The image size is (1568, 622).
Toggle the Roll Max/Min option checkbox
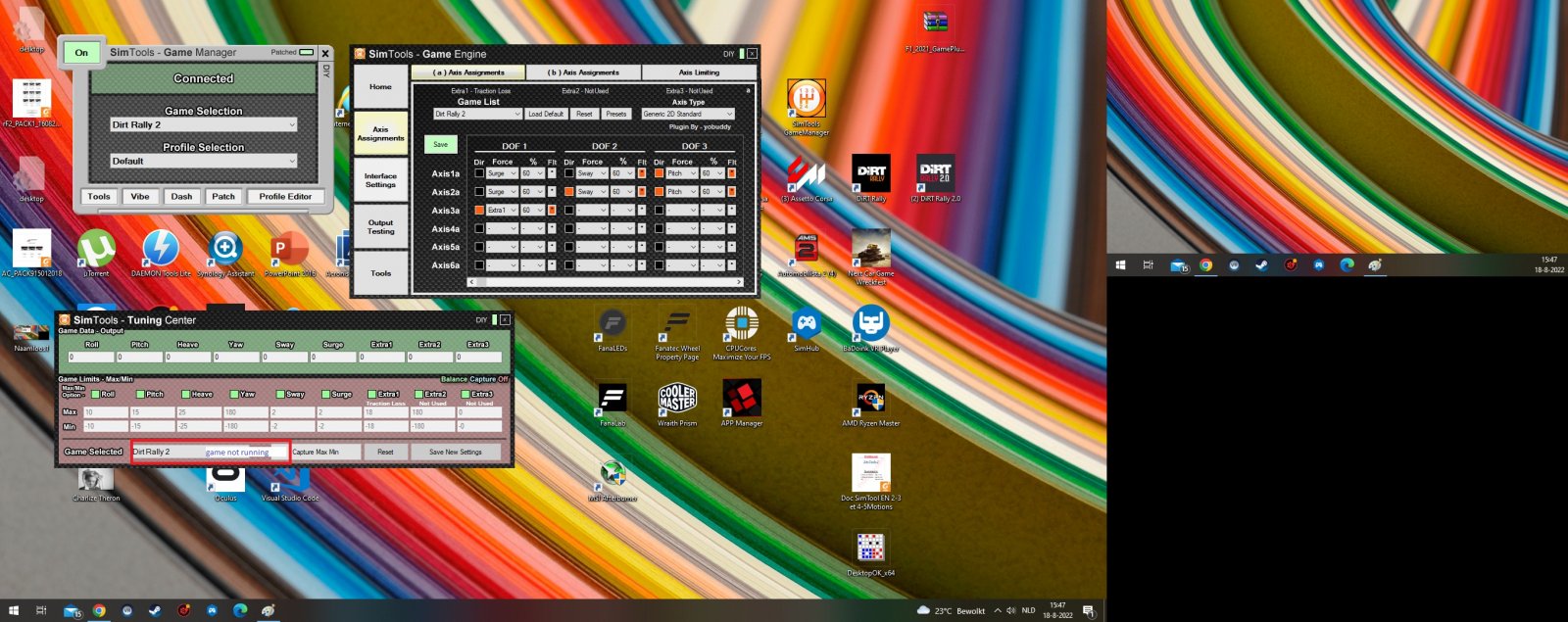[95, 395]
